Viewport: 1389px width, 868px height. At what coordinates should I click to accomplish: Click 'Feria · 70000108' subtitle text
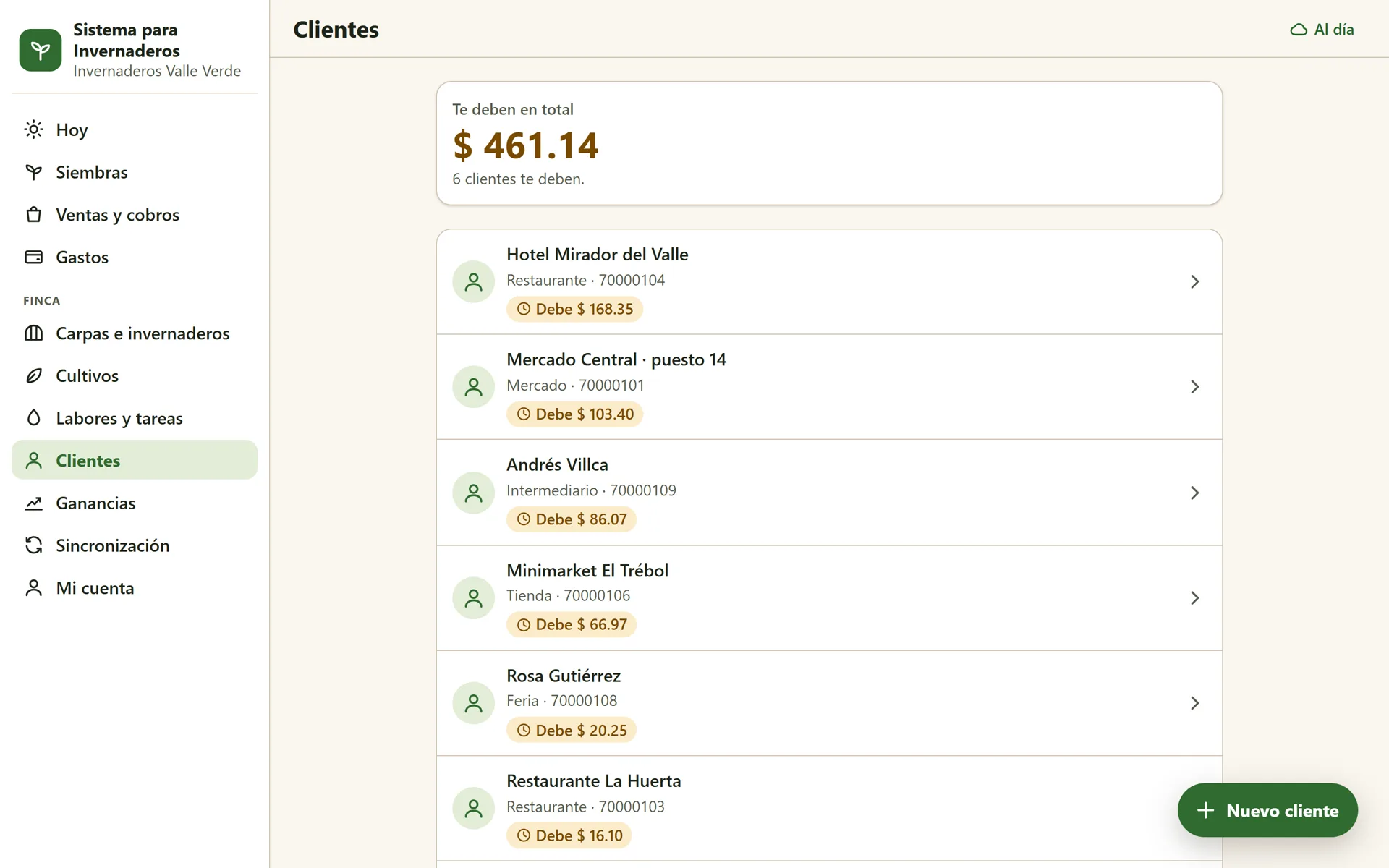tap(561, 701)
